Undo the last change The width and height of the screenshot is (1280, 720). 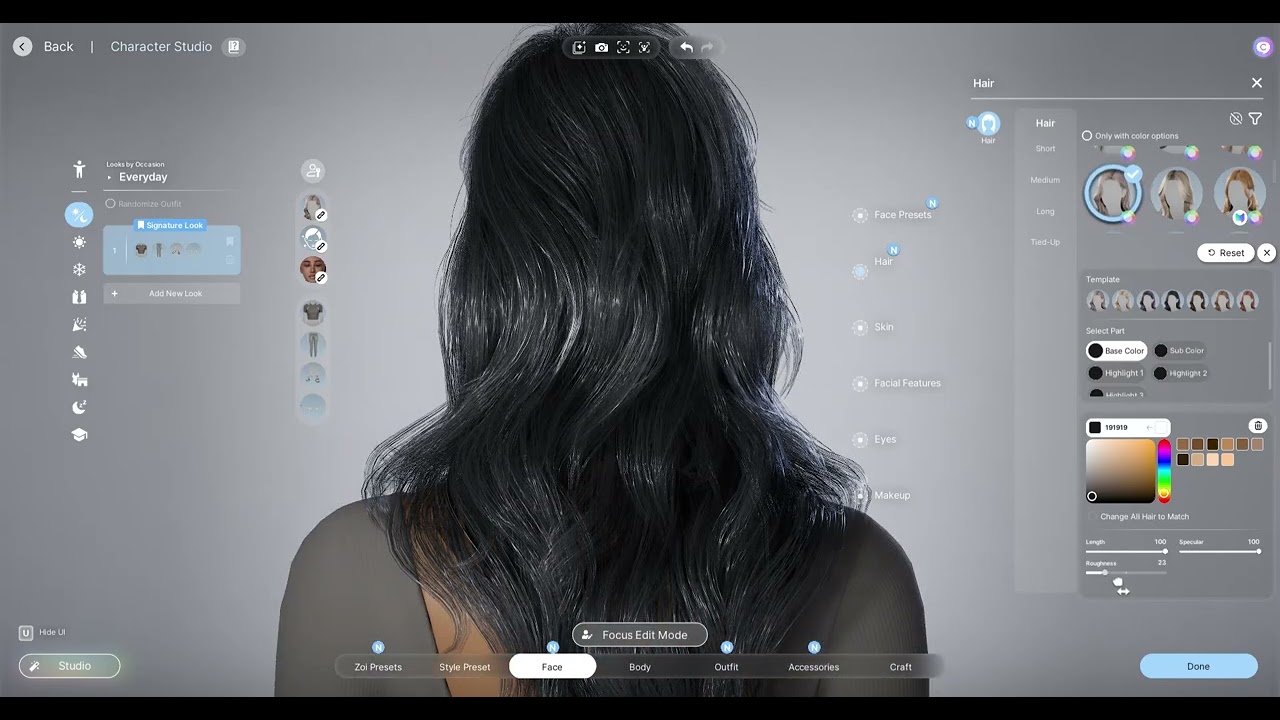686,47
